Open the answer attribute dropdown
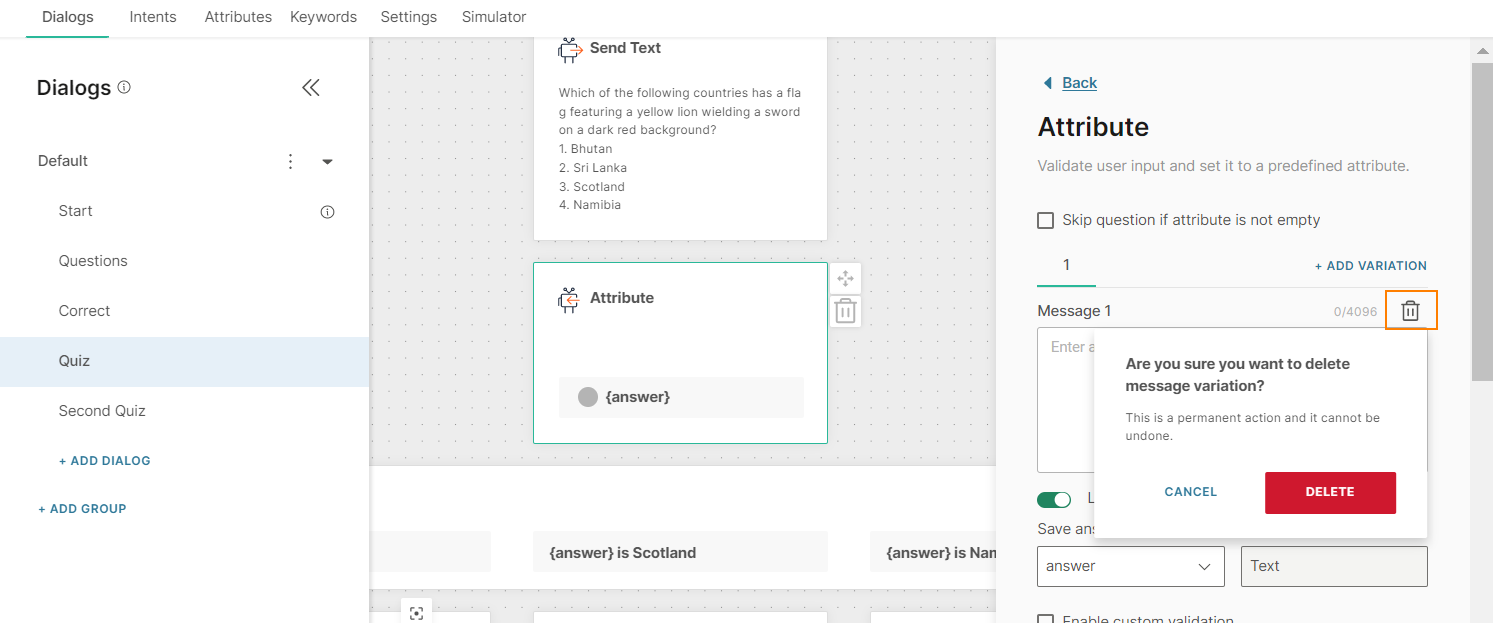The height and width of the screenshot is (623, 1493). pos(1130,566)
